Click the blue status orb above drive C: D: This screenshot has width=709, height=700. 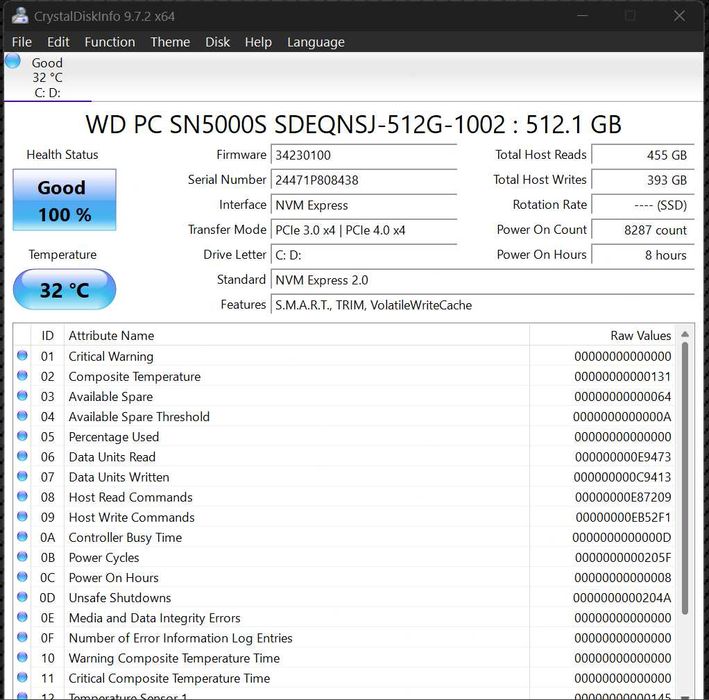point(13,61)
